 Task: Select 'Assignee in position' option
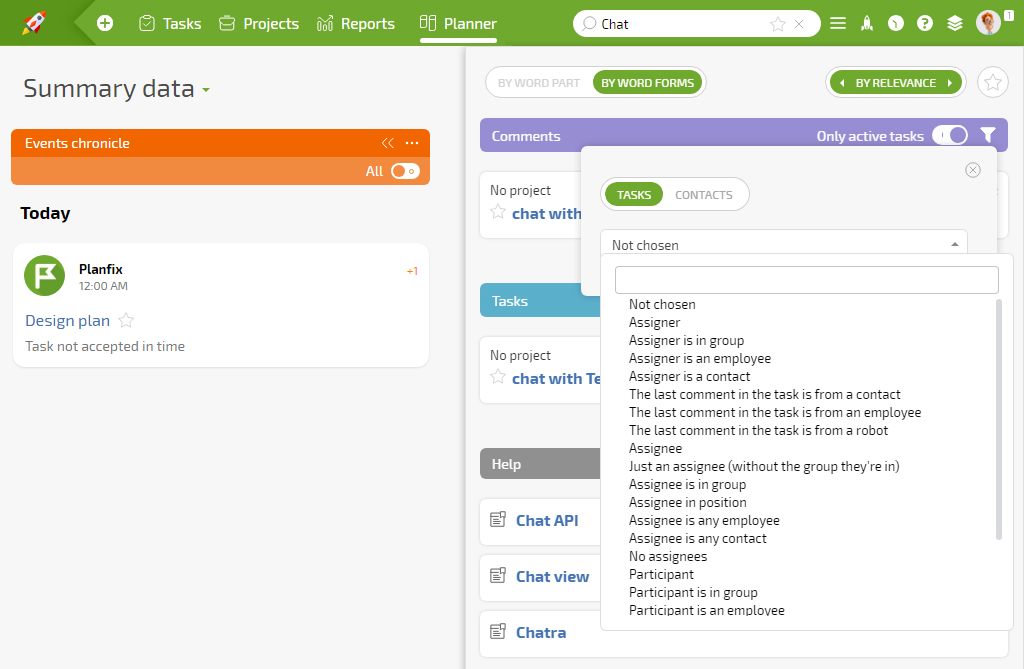[688, 502]
